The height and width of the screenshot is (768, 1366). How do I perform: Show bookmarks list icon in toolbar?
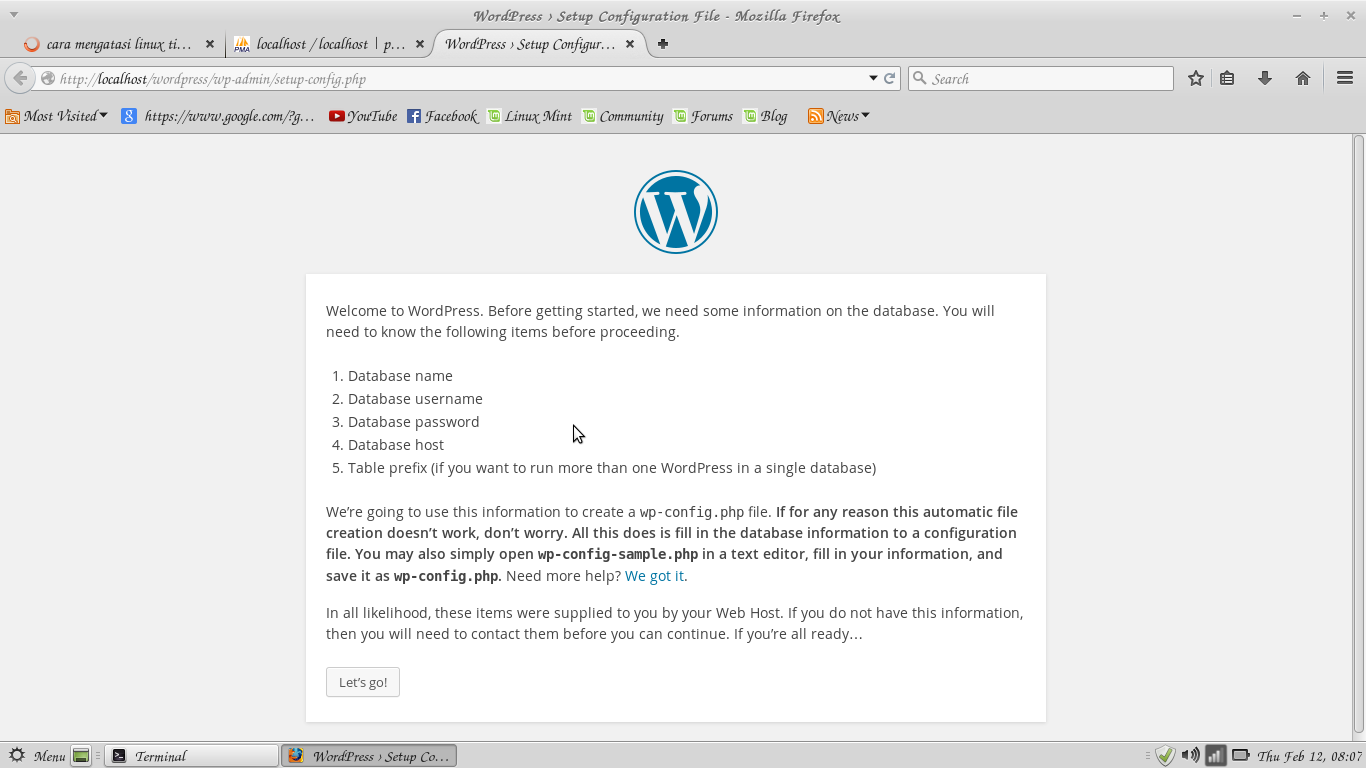coord(1227,78)
